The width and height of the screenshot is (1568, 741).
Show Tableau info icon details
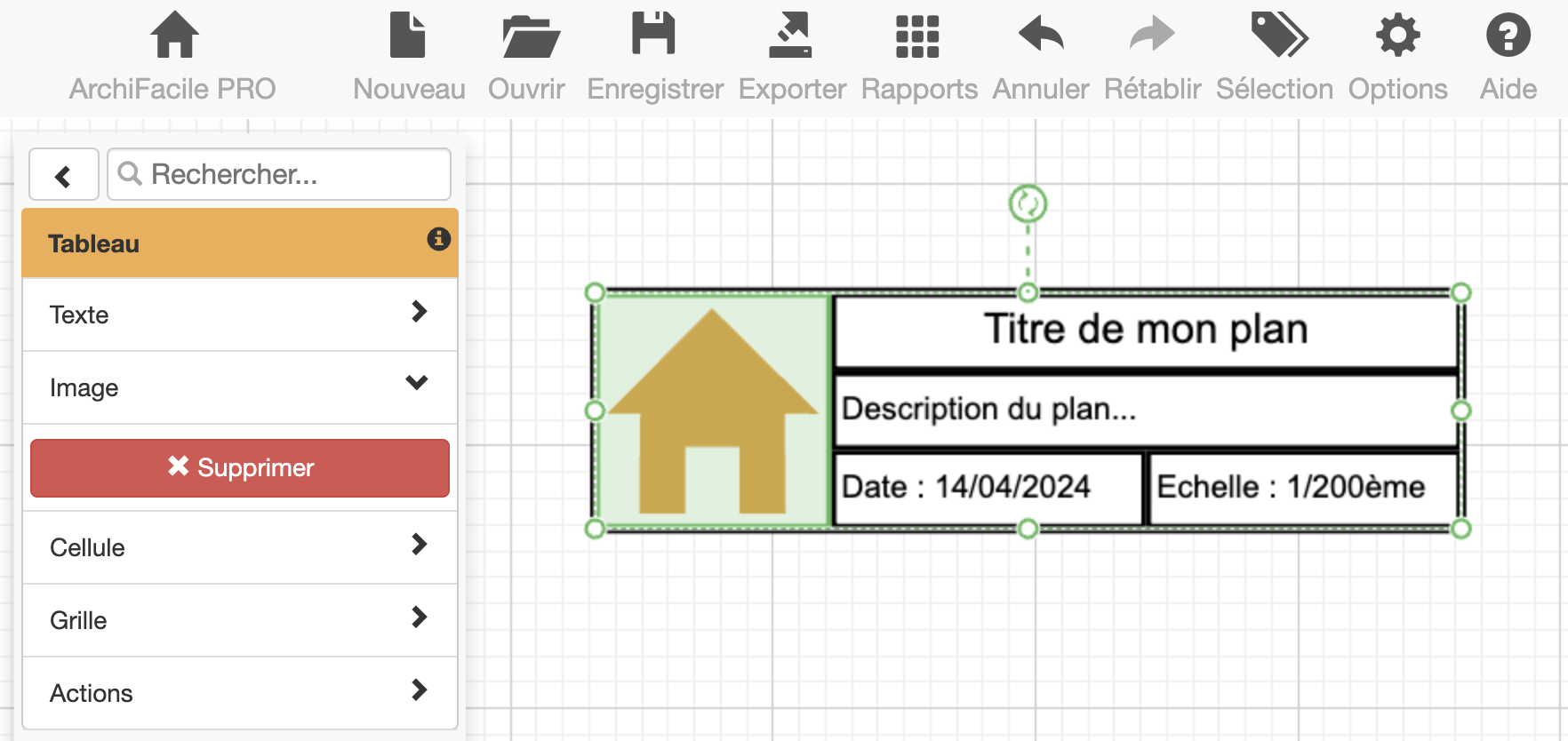pos(438,239)
